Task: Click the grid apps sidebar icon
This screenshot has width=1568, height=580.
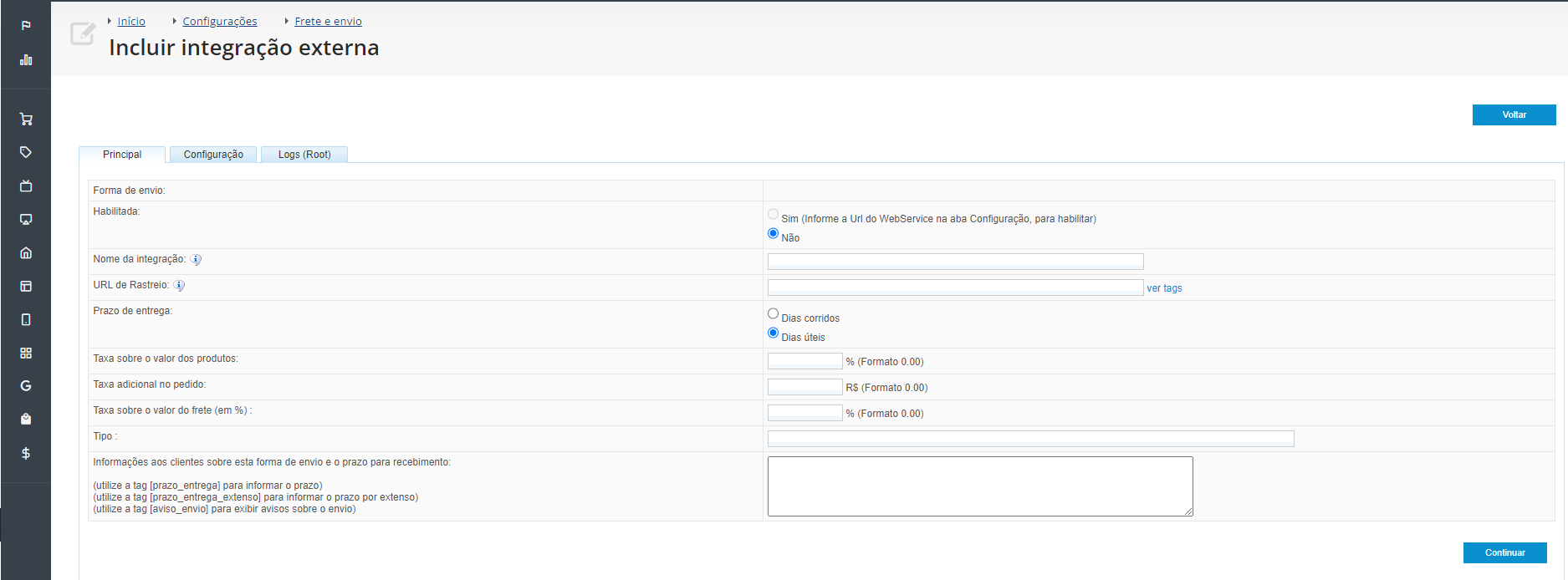Action: (x=26, y=353)
